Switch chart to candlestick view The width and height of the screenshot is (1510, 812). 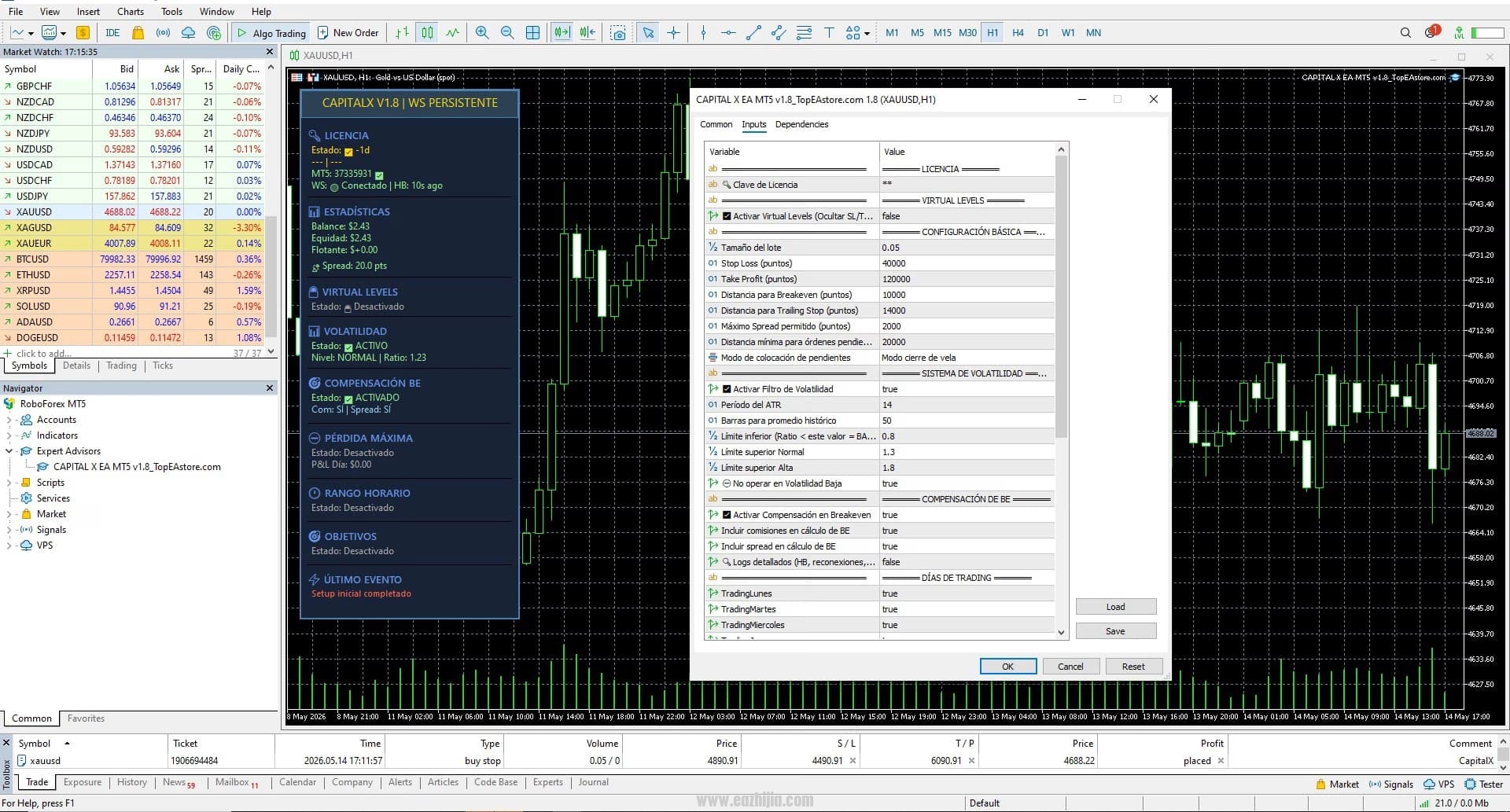point(427,33)
